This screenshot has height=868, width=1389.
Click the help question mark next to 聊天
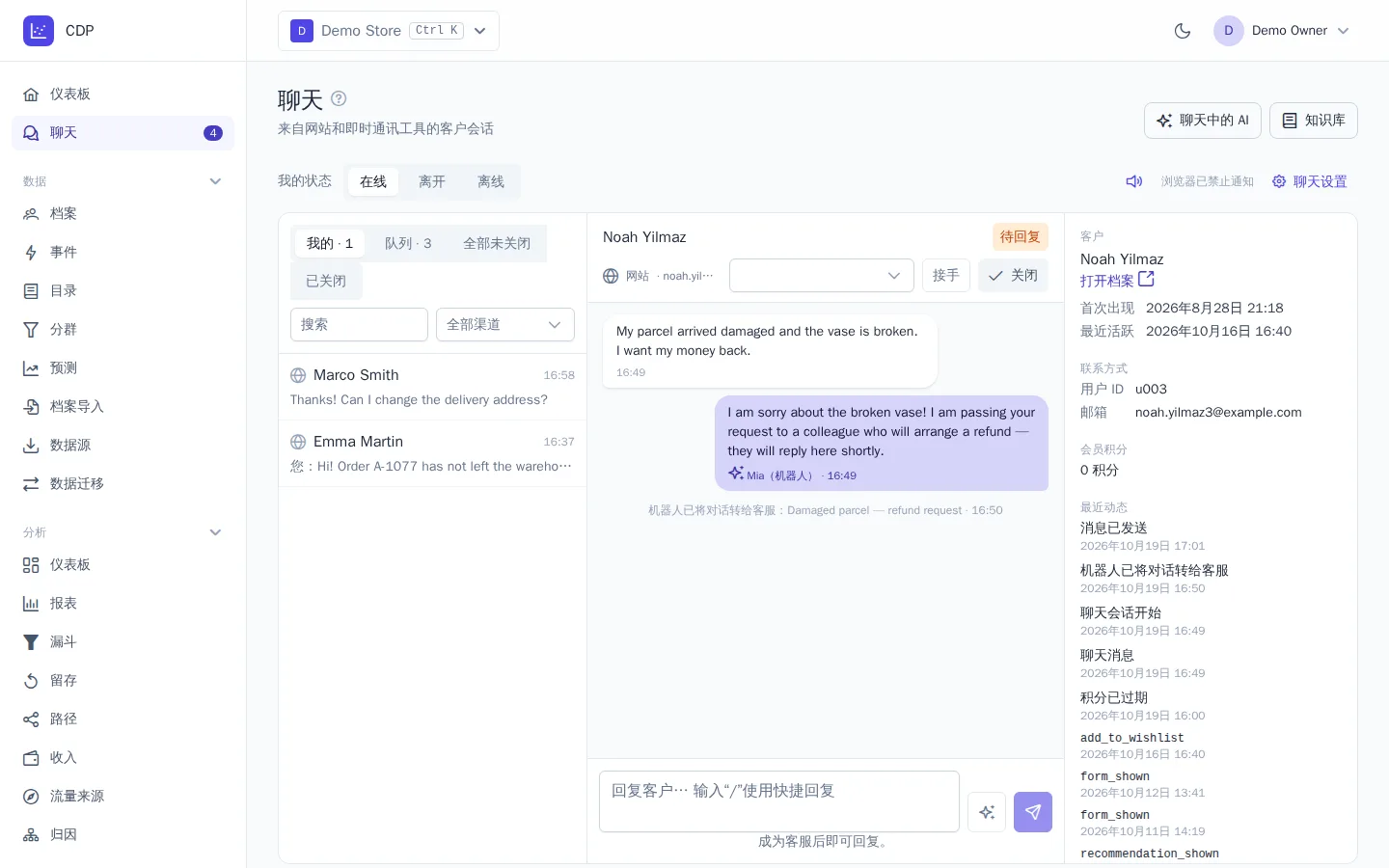(339, 98)
